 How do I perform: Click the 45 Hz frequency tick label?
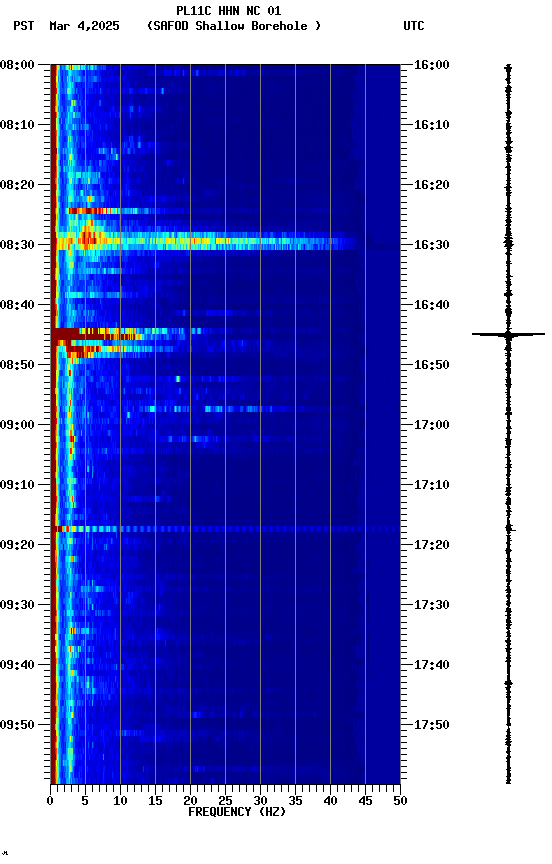click(365, 801)
